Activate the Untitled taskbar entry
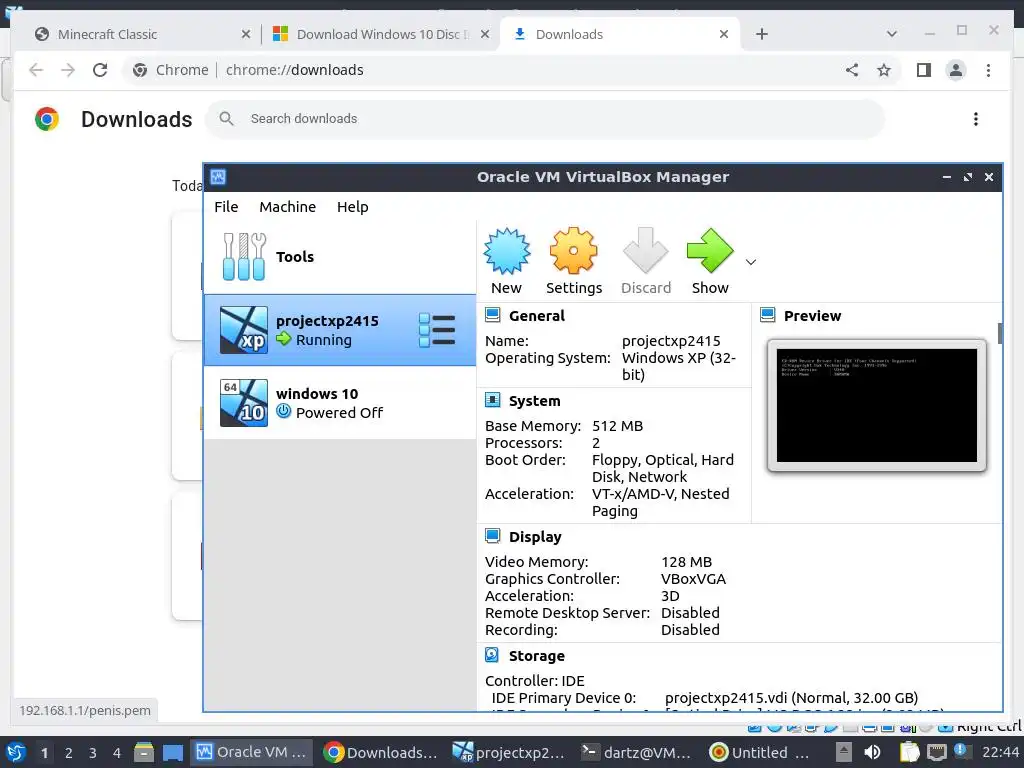The height and width of the screenshot is (768, 1024). click(761, 752)
